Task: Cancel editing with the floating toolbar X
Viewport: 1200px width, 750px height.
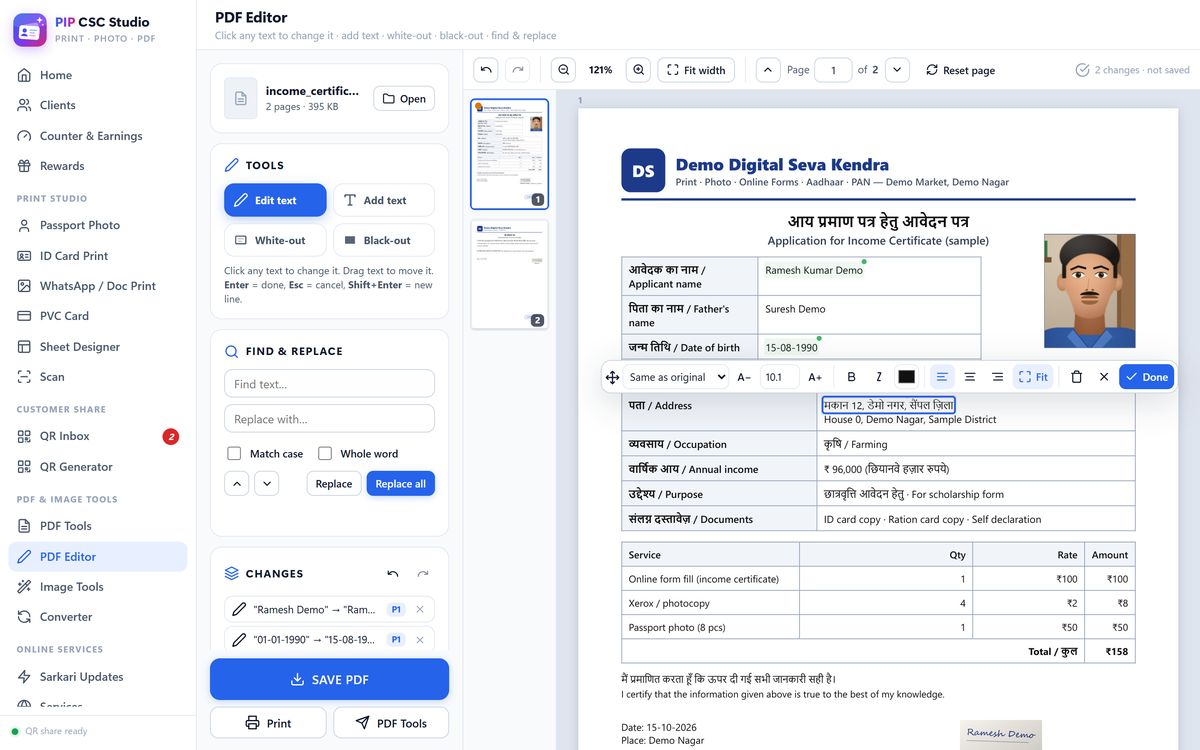Action: click(x=1104, y=377)
